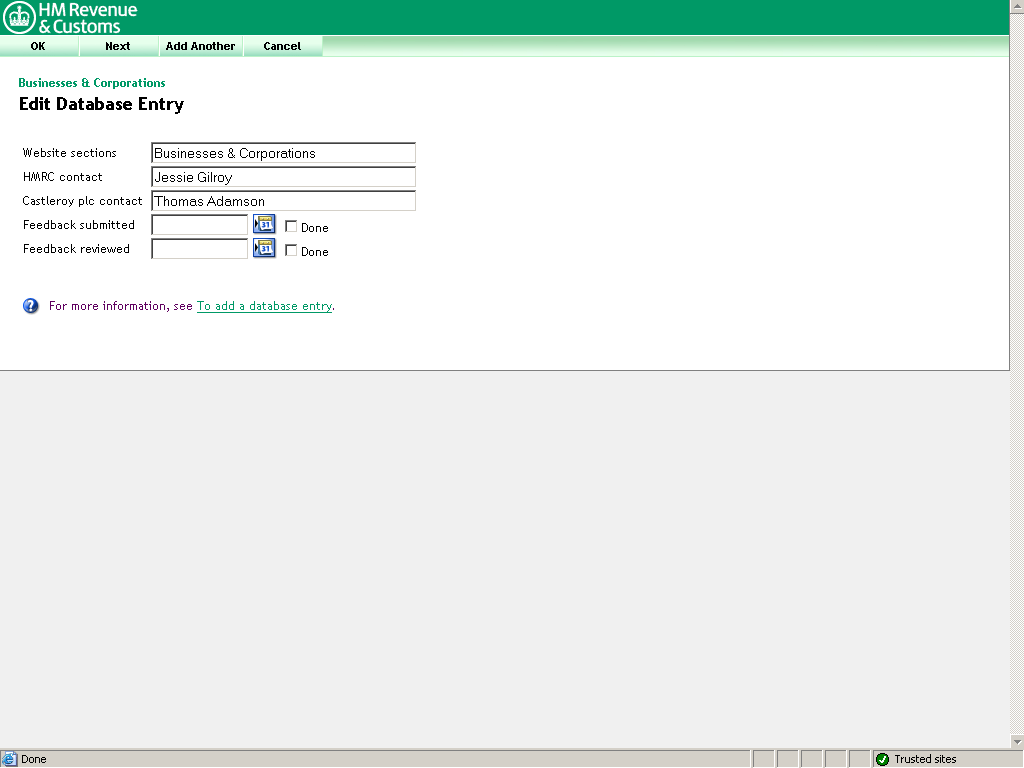Select the Castleroy plc contact field

click(x=283, y=200)
